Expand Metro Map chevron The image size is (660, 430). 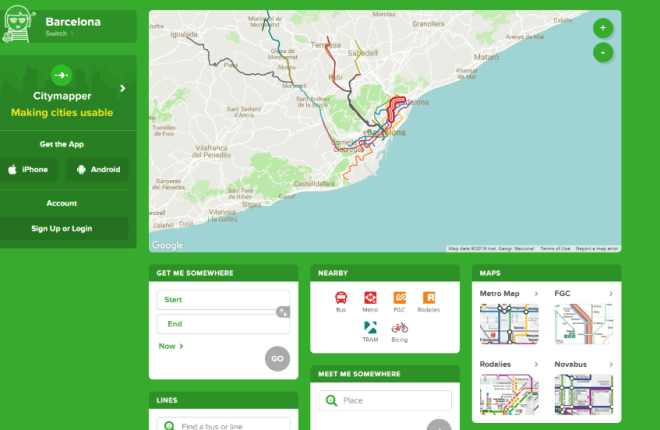click(x=536, y=294)
